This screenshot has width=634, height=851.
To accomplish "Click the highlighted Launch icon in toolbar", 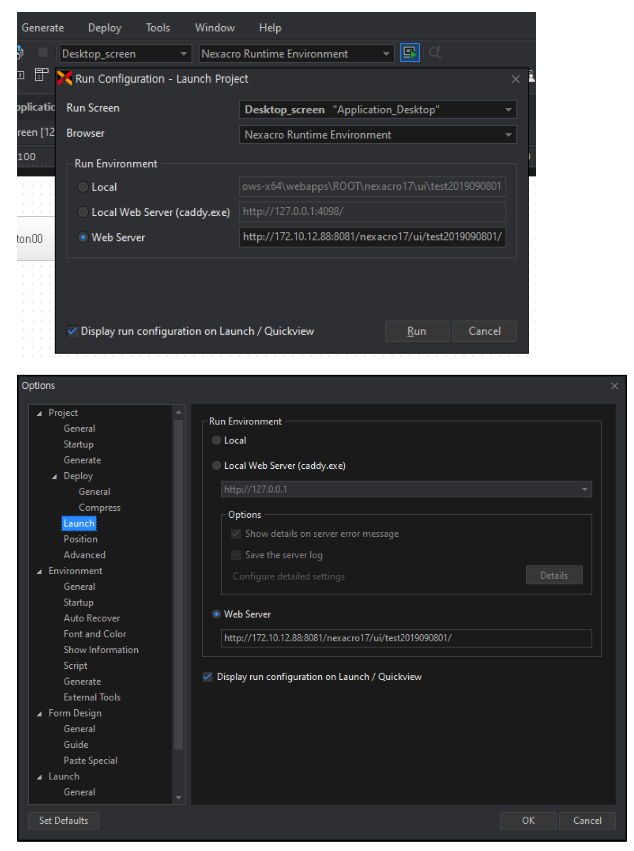I will [x=410, y=53].
